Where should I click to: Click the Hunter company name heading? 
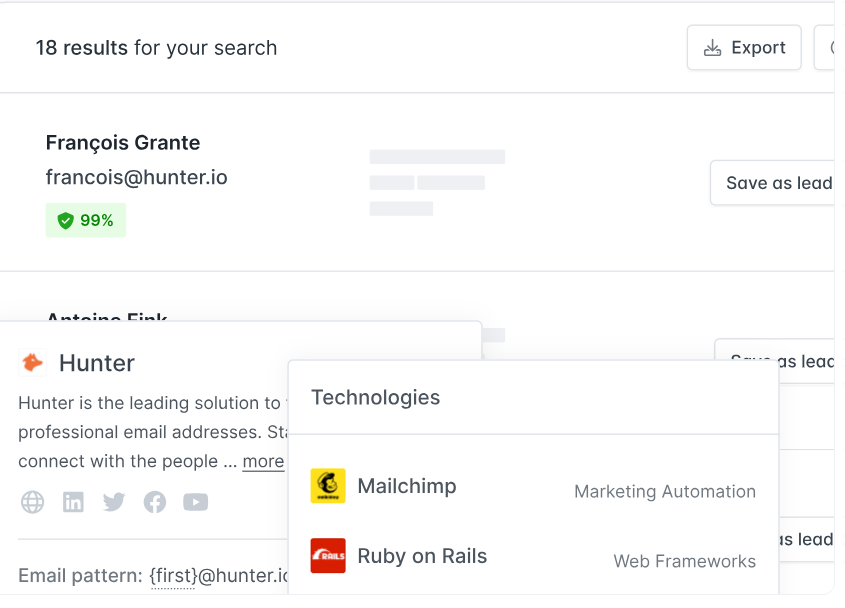pyautogui.click(x=97, y=363)
